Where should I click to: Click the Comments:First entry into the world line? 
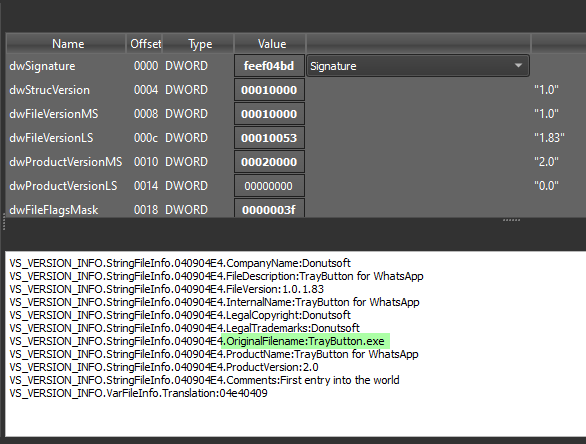click(x=204, y=380)
